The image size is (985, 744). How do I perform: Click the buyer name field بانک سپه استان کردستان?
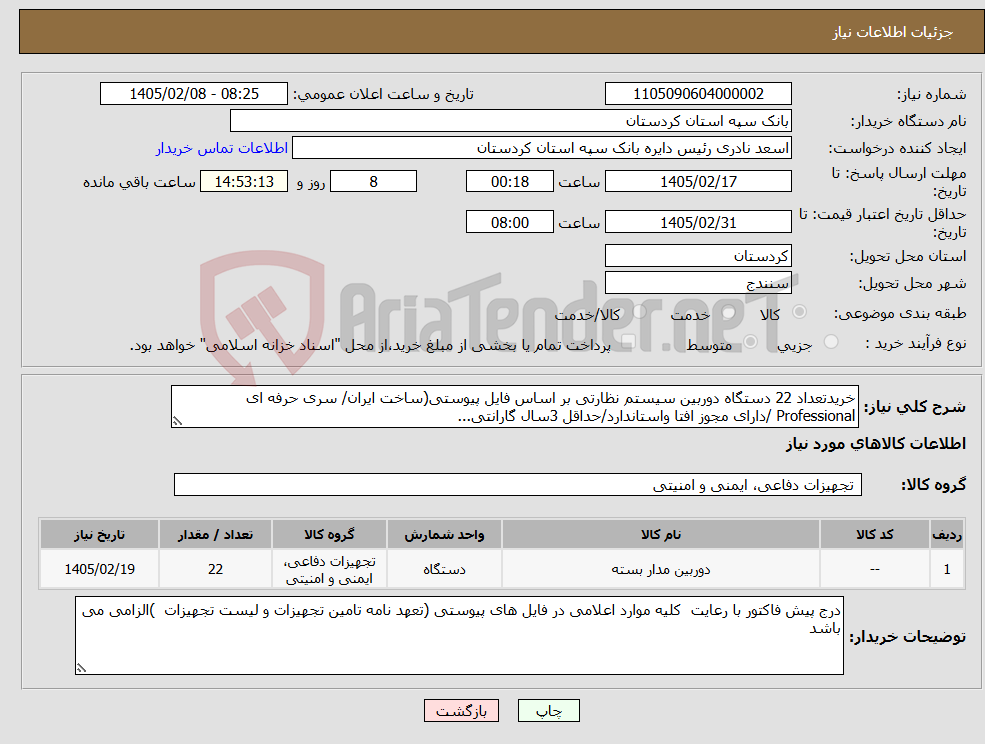point(511,121)
